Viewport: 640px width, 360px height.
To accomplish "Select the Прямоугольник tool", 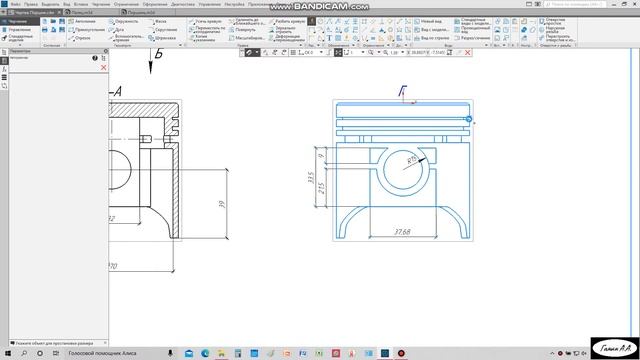I will coord(87,30).
